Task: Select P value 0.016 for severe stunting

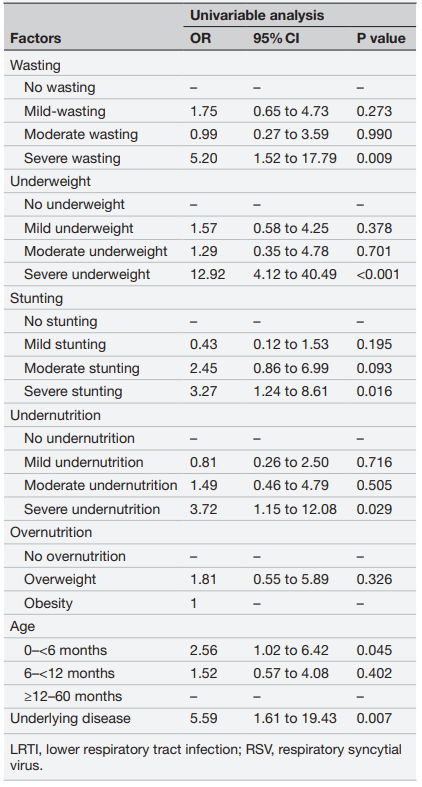Action: tap(374, 391)
